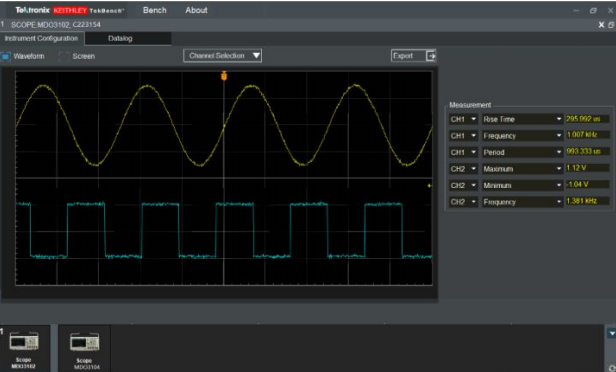Close the SCOPE MDO3102 instrument panel
616x372 pixels.
click(x=601, y=25)
